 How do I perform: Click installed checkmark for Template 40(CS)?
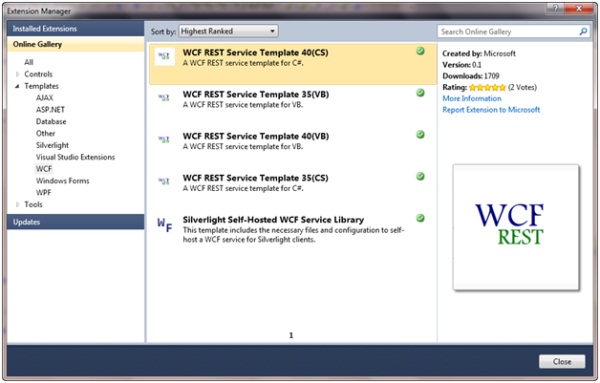click(420, 51)
